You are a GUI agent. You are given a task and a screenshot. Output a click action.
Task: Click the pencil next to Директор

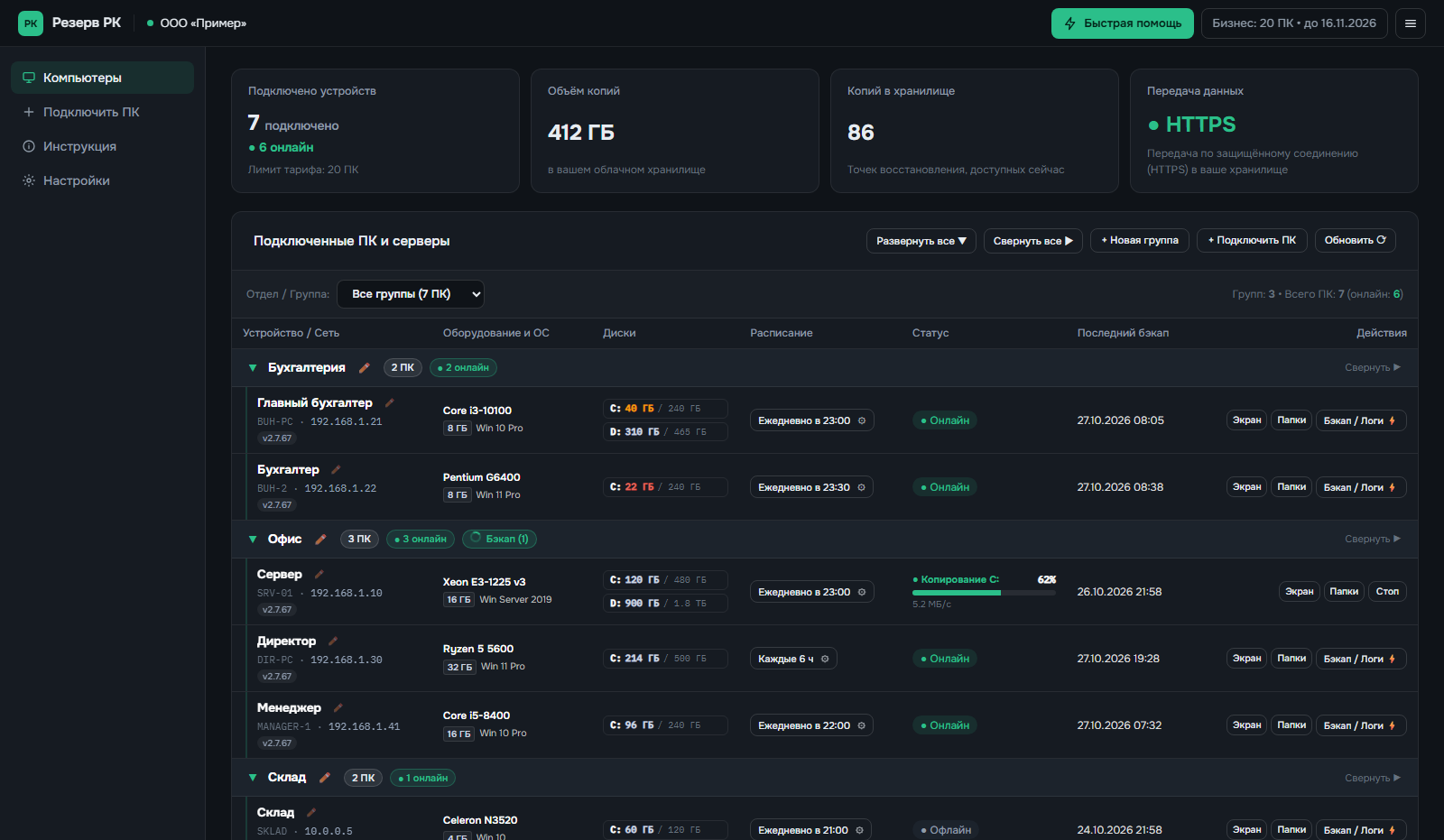333,641
